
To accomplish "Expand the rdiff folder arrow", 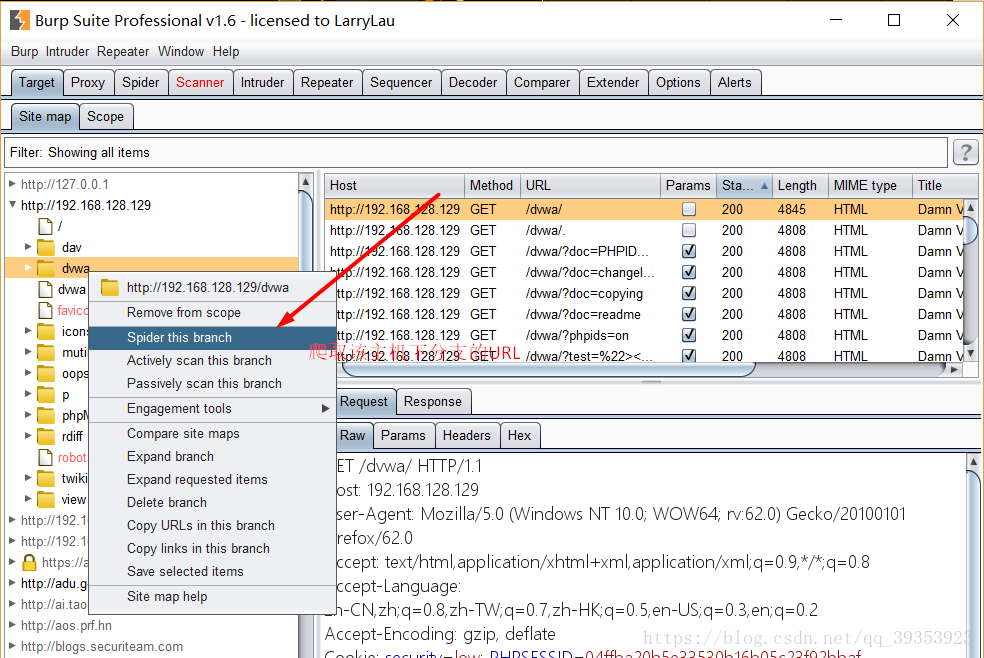I will (28, 435).
